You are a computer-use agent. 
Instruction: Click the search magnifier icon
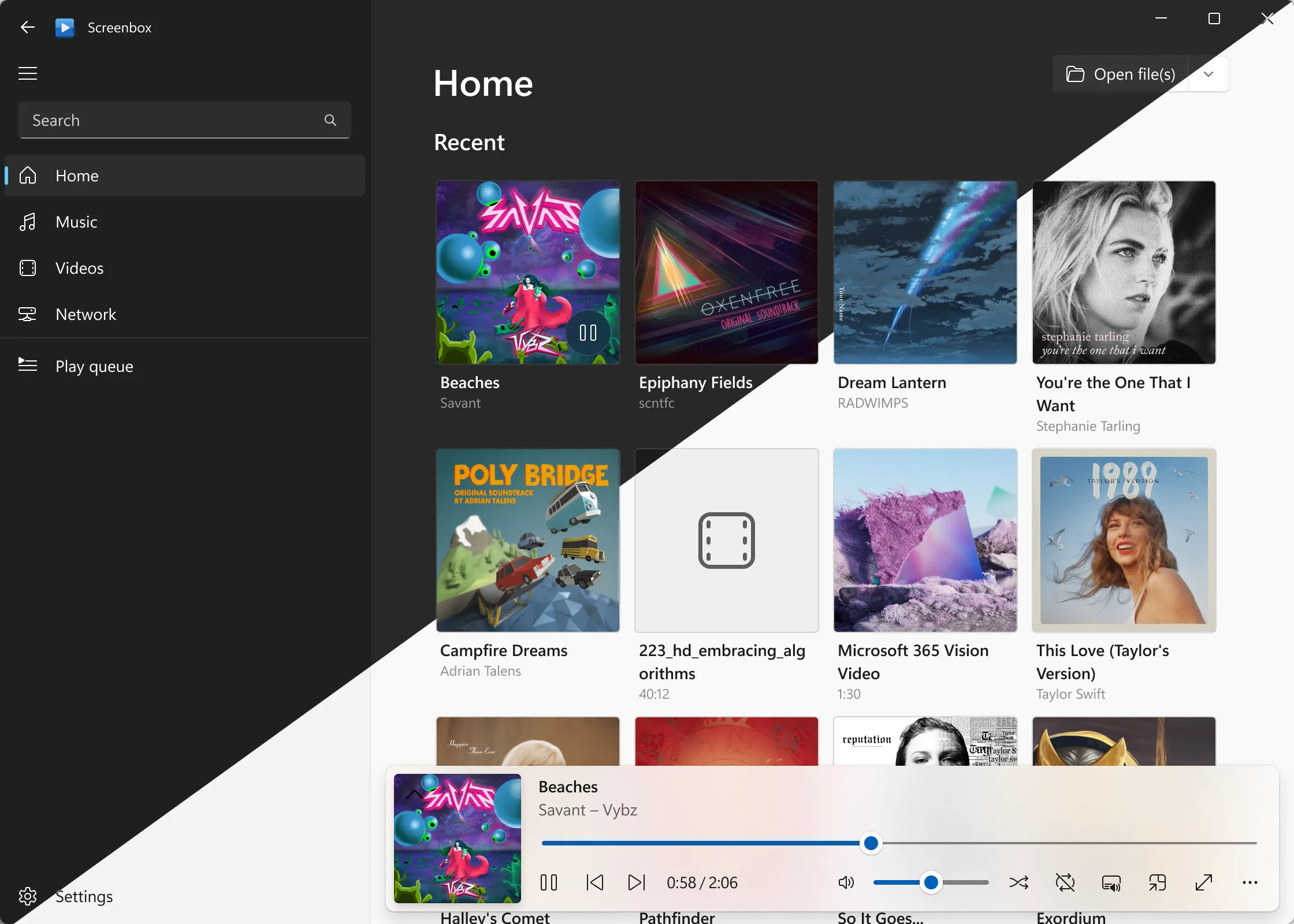click(330, 120)
